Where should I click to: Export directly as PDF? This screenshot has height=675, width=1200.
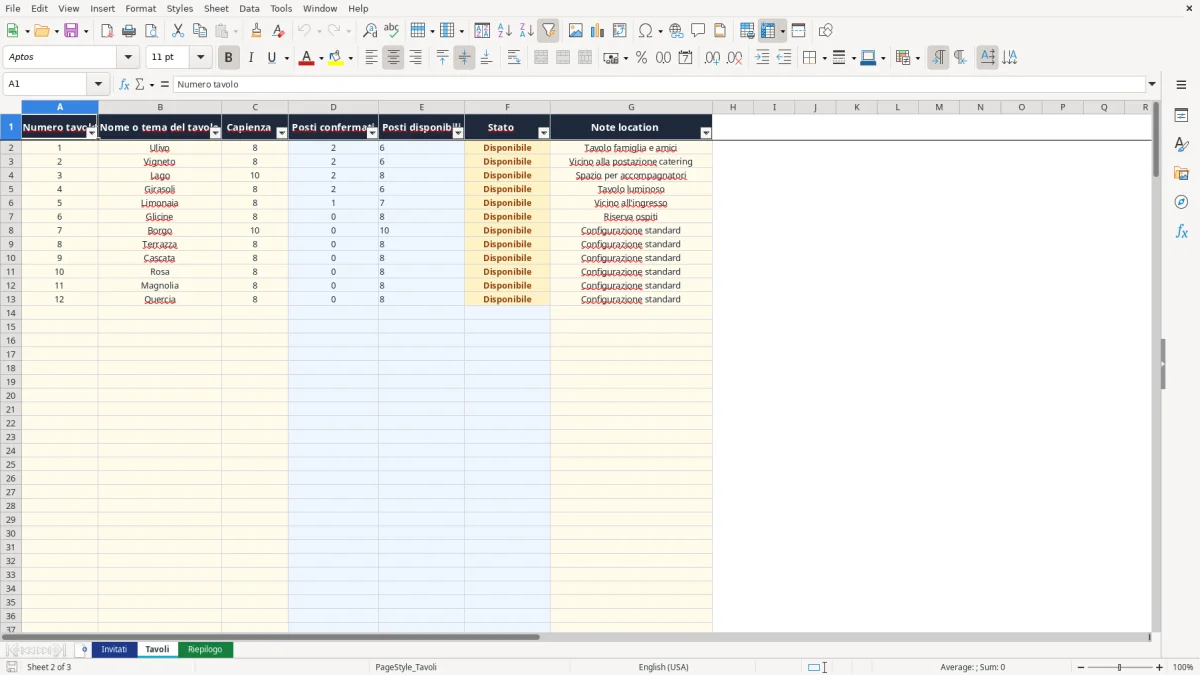click(107, 31)
